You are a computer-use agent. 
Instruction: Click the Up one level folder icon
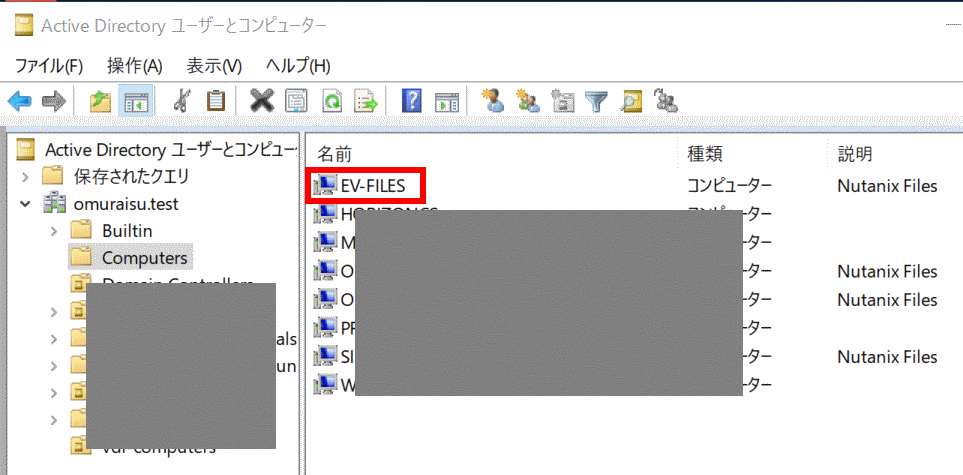coord(101,101)
